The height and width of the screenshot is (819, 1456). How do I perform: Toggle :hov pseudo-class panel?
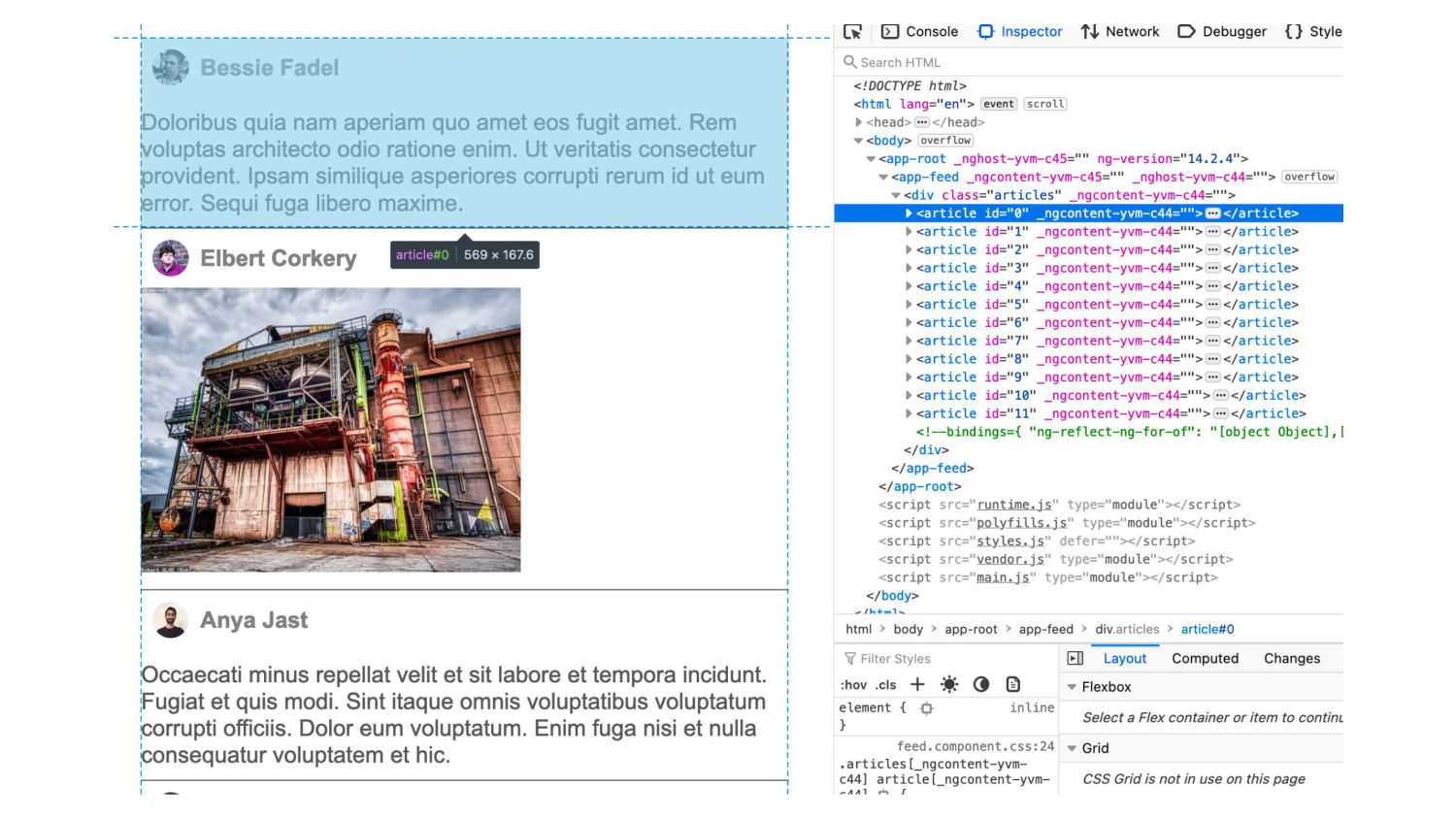pos(853,685)
